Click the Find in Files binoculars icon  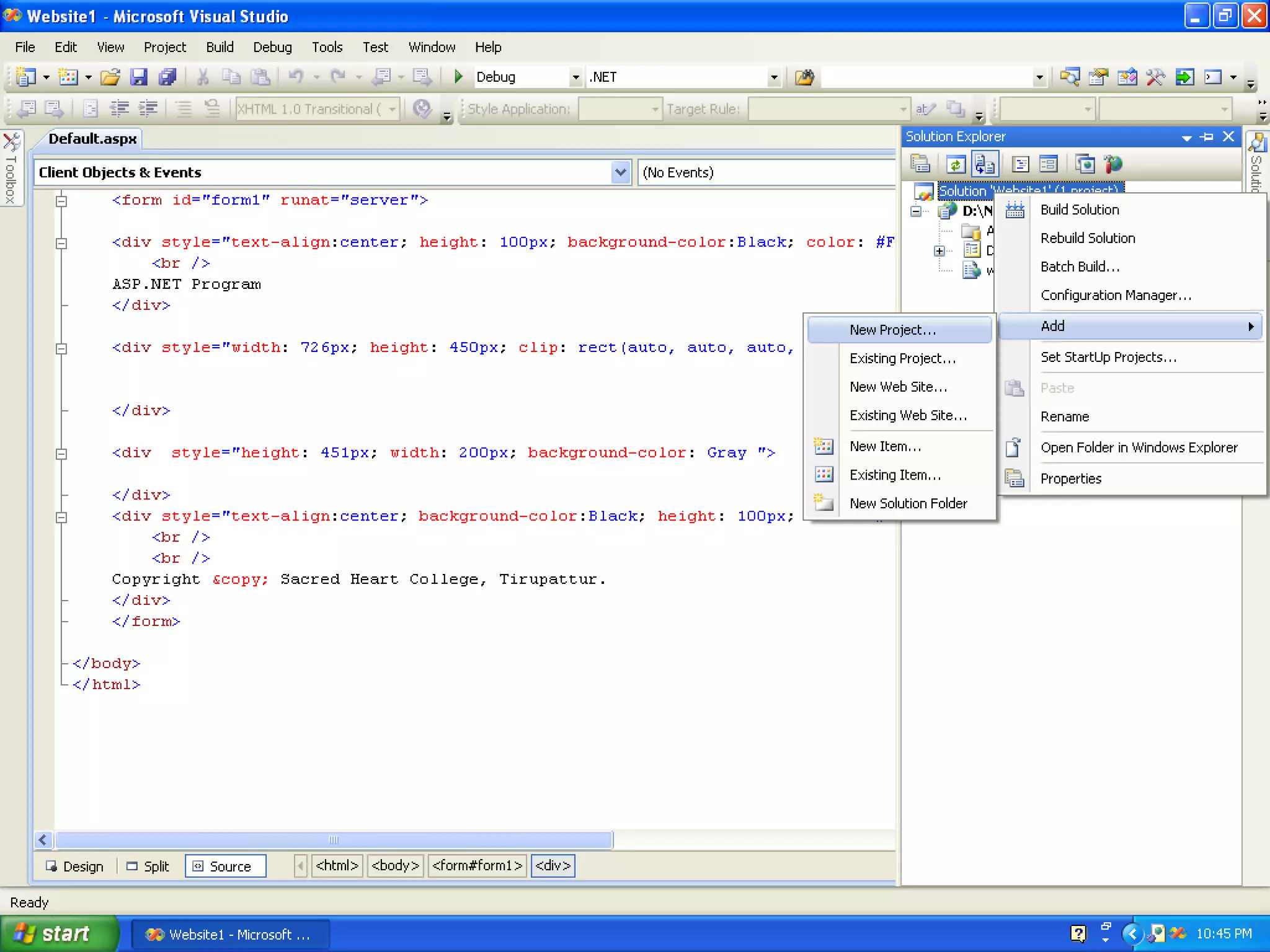[x=805, y=77]
